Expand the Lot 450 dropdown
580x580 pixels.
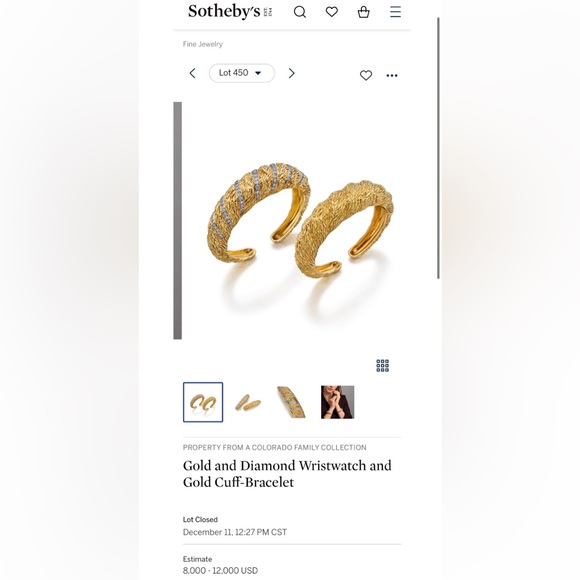coord(242,73)
